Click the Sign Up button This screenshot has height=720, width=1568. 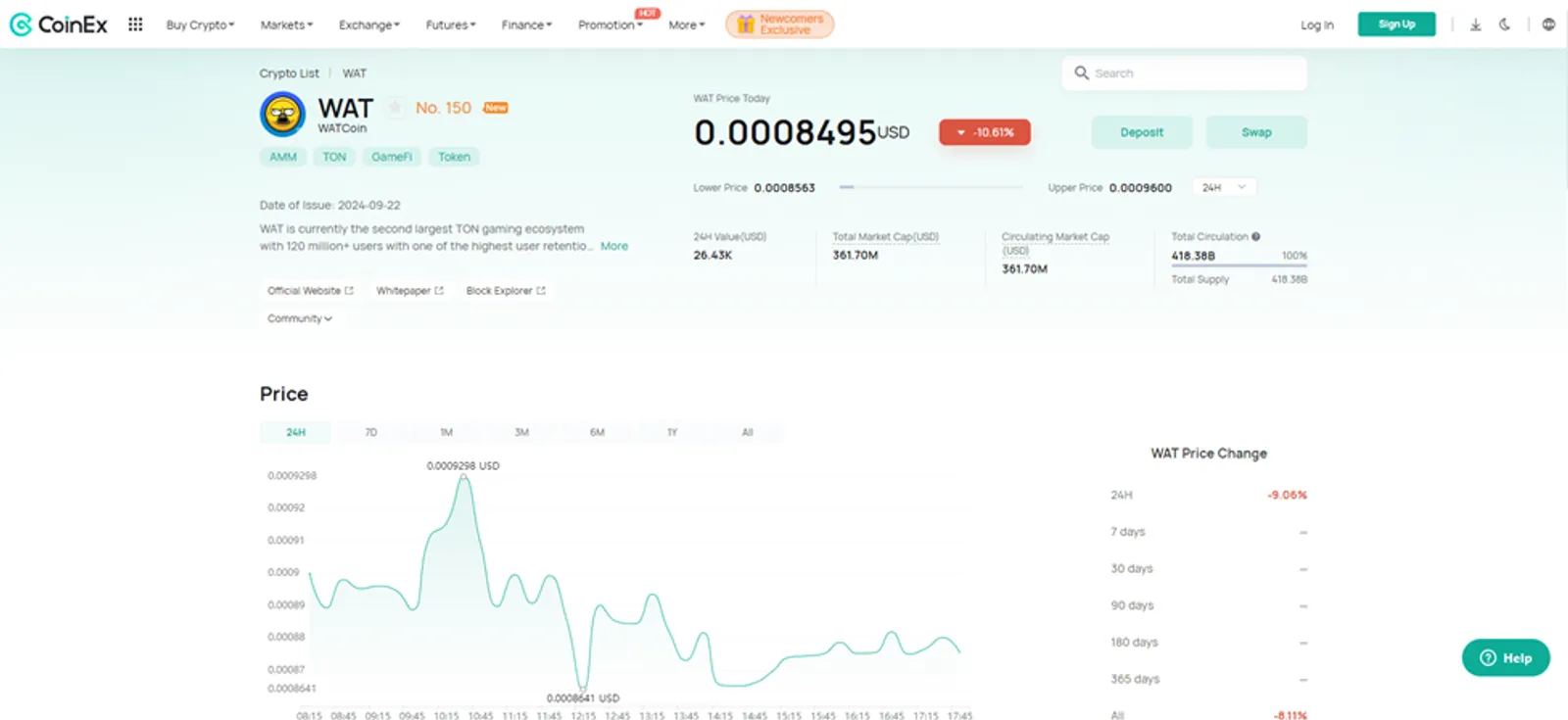1396,24
